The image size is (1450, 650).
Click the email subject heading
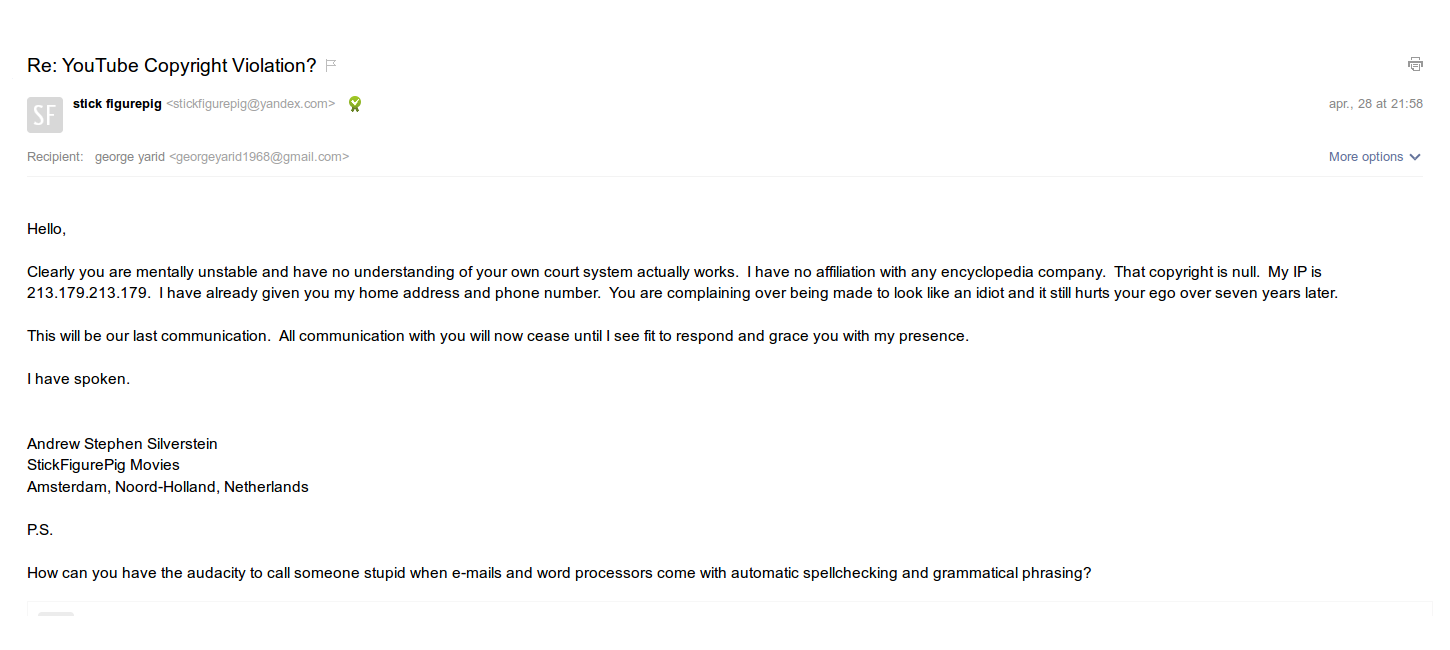coord(171,66)
